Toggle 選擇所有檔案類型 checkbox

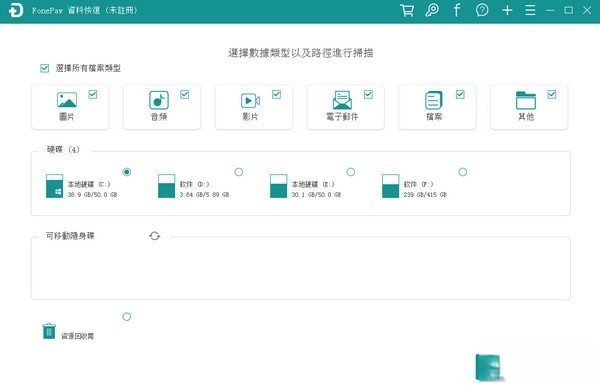(x=45, y=69)
